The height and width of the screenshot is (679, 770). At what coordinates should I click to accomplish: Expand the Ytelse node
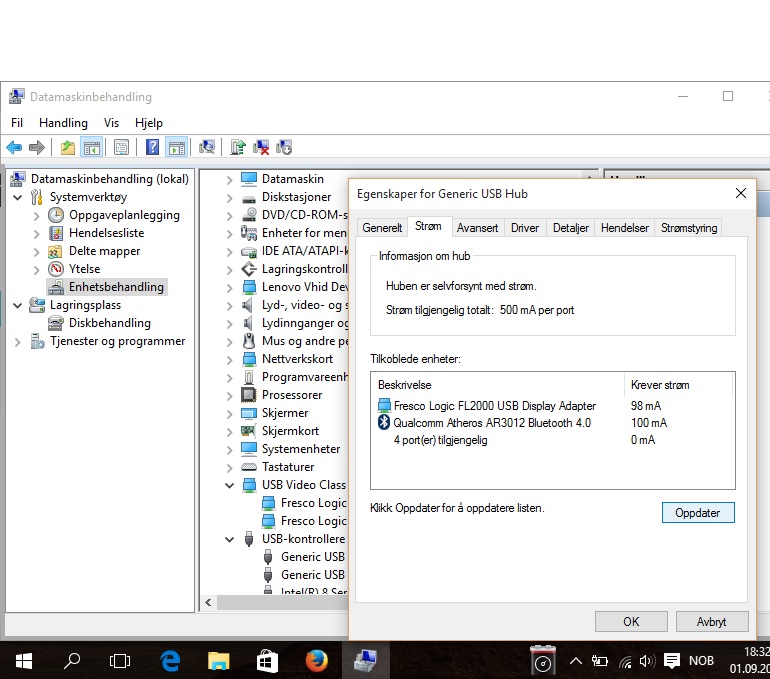pos(36,270)
